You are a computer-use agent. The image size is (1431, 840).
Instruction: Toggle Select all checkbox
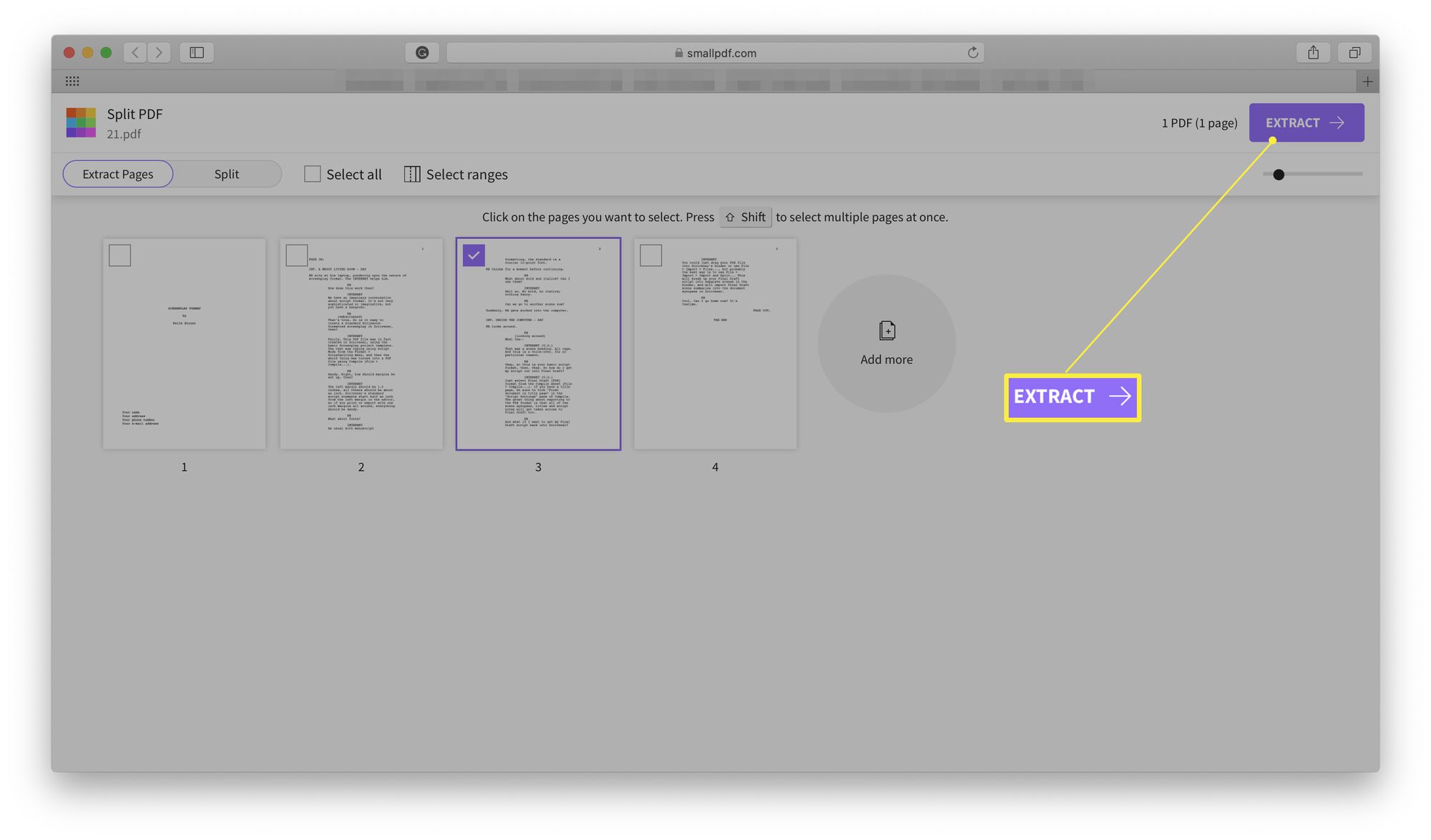click(x=312, y=173)
